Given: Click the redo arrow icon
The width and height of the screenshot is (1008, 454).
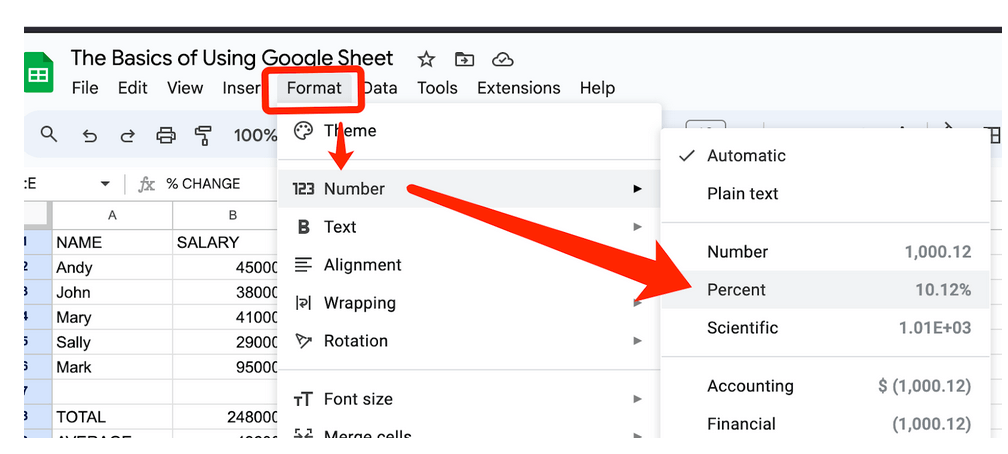Looking at the screenshot, I should coord(127,135).
